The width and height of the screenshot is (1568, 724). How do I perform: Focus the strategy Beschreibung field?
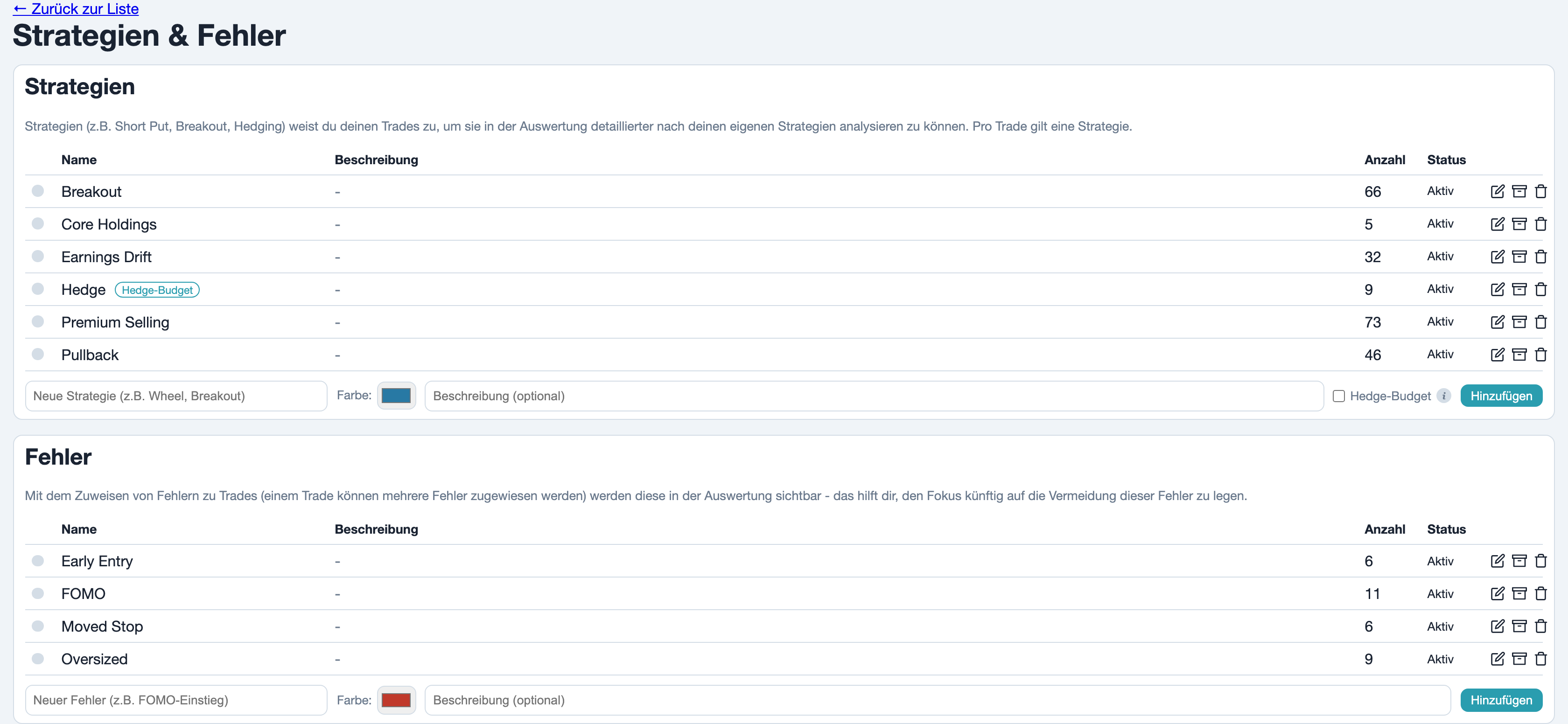(874, 396)
